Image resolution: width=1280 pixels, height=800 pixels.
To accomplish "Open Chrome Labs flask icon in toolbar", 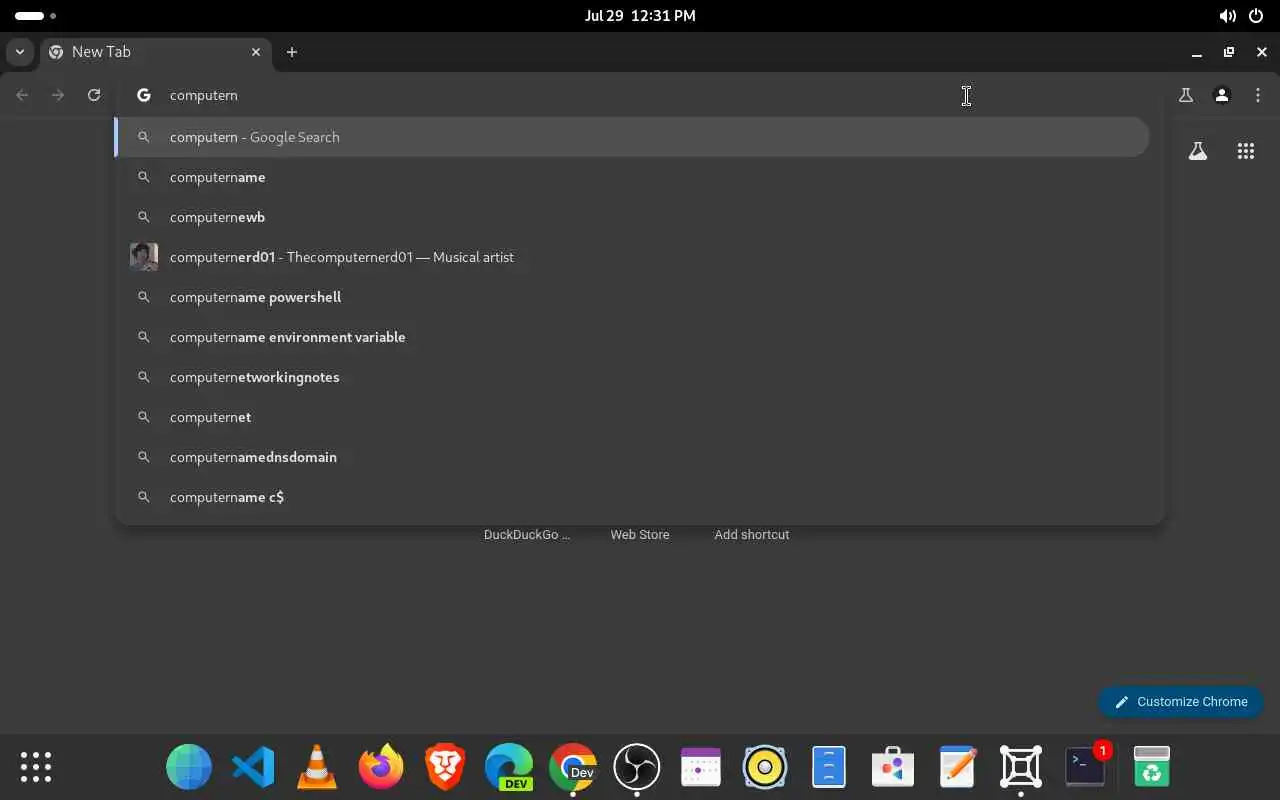I will [1185, 95].
